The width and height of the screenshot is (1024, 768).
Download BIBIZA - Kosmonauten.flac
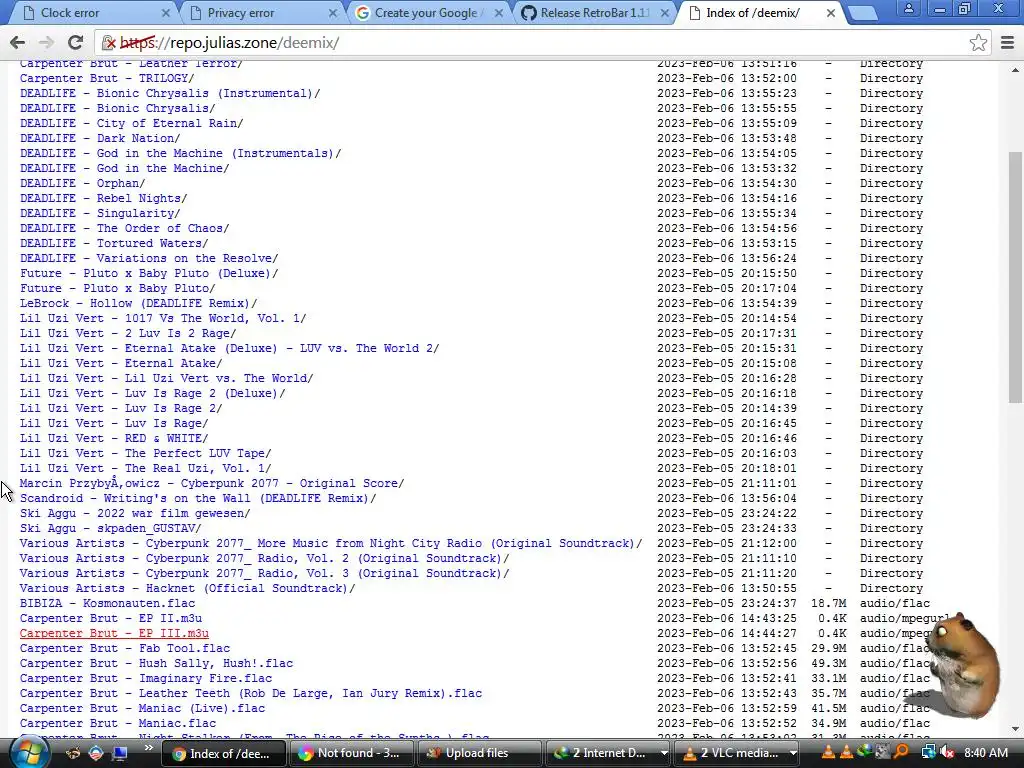tap(107, 604)
